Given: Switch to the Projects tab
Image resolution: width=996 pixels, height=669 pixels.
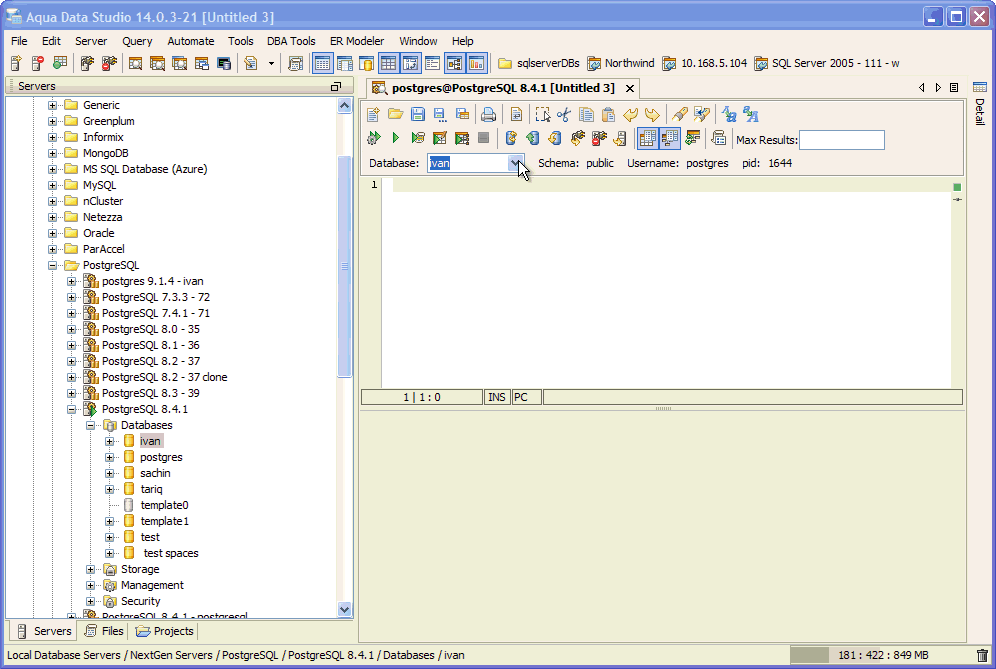Looking at the screenshot, I should (165, 631).
